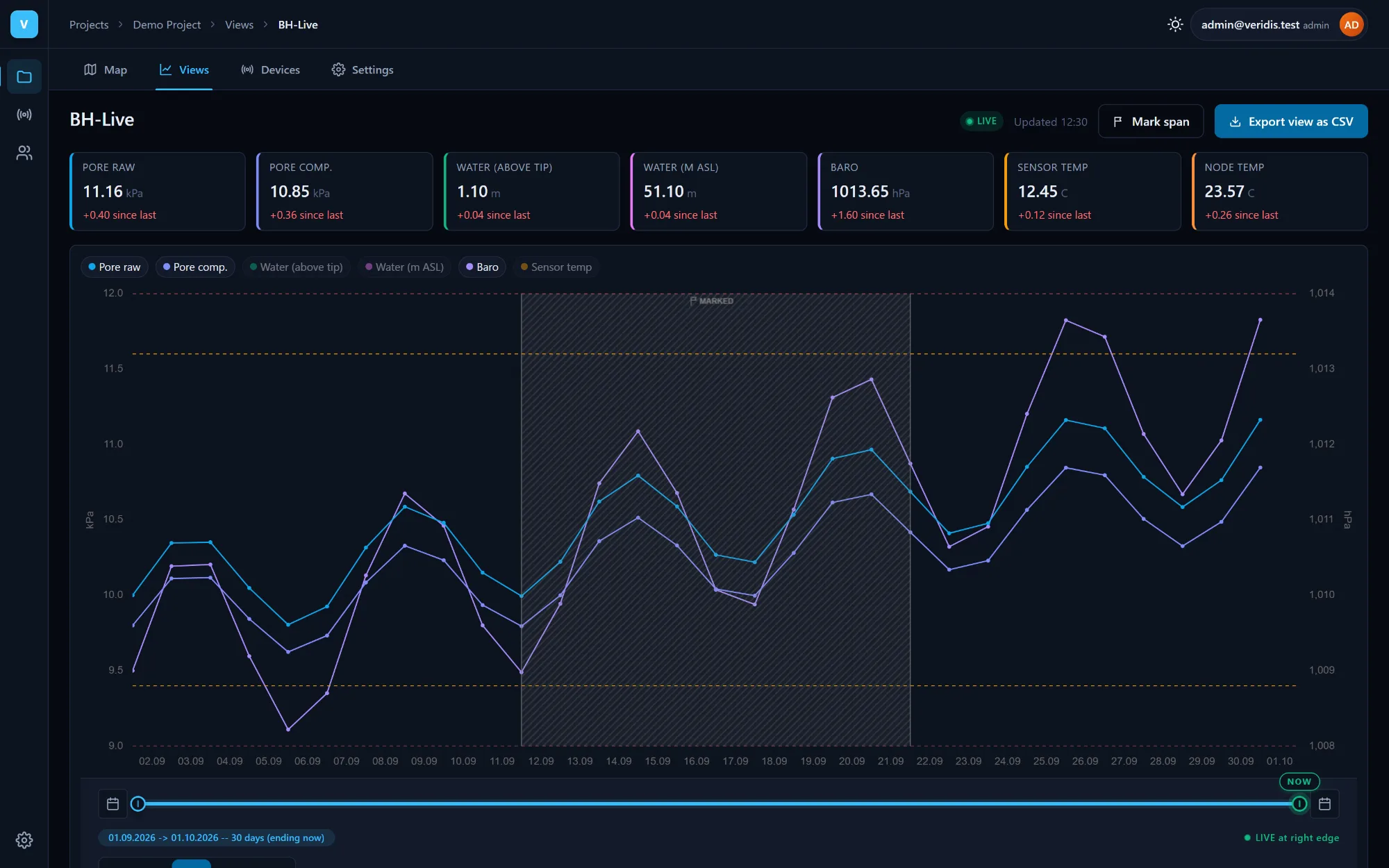The height and width of the screenshot is (868, 1389).
Task: Select the PORE RAW stat card
Action: tap(158, 192)
